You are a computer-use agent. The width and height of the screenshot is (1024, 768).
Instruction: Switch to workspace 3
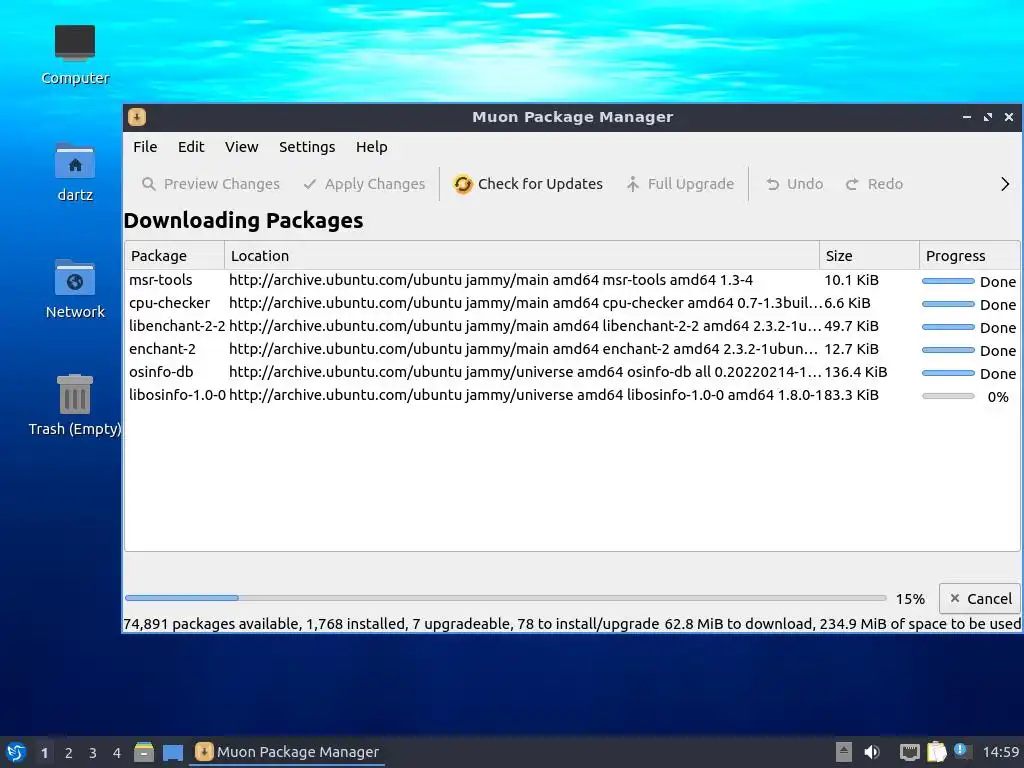pyautogui.click(x=93, y=753)
